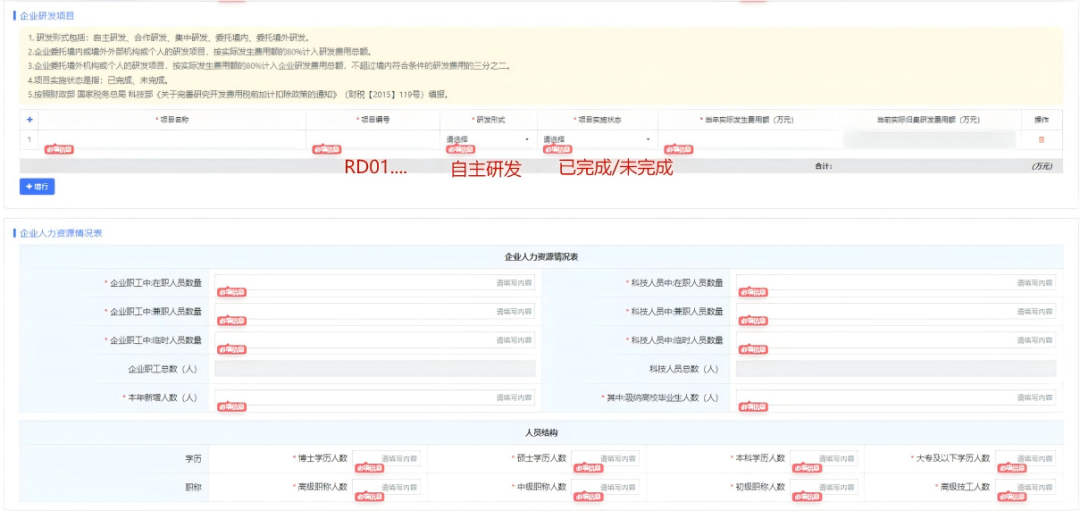
Task: Focus the 当年实际发生费用额 input field
Action: click(747, 139)
